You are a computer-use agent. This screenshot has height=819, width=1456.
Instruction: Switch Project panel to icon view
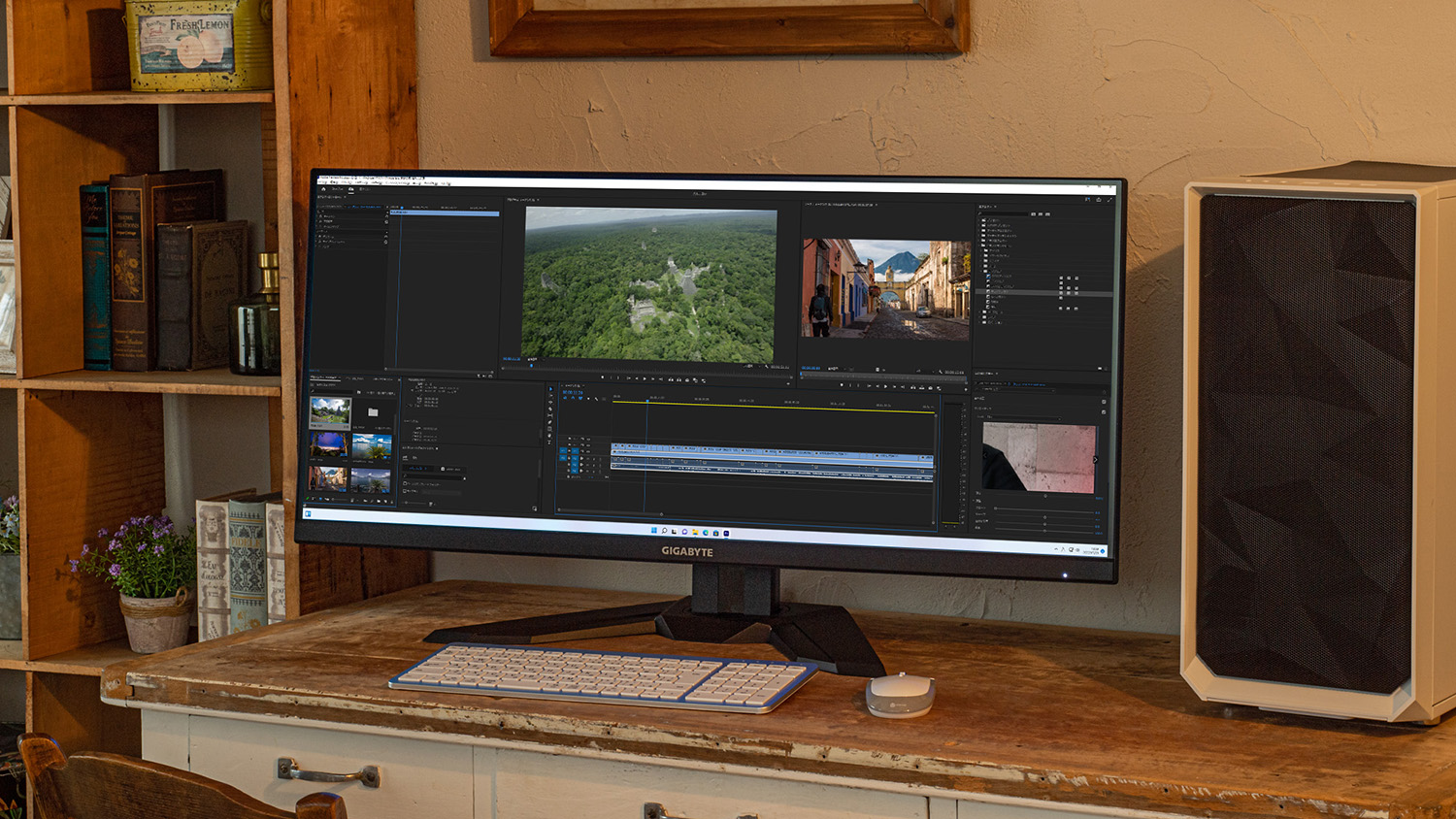320,499
